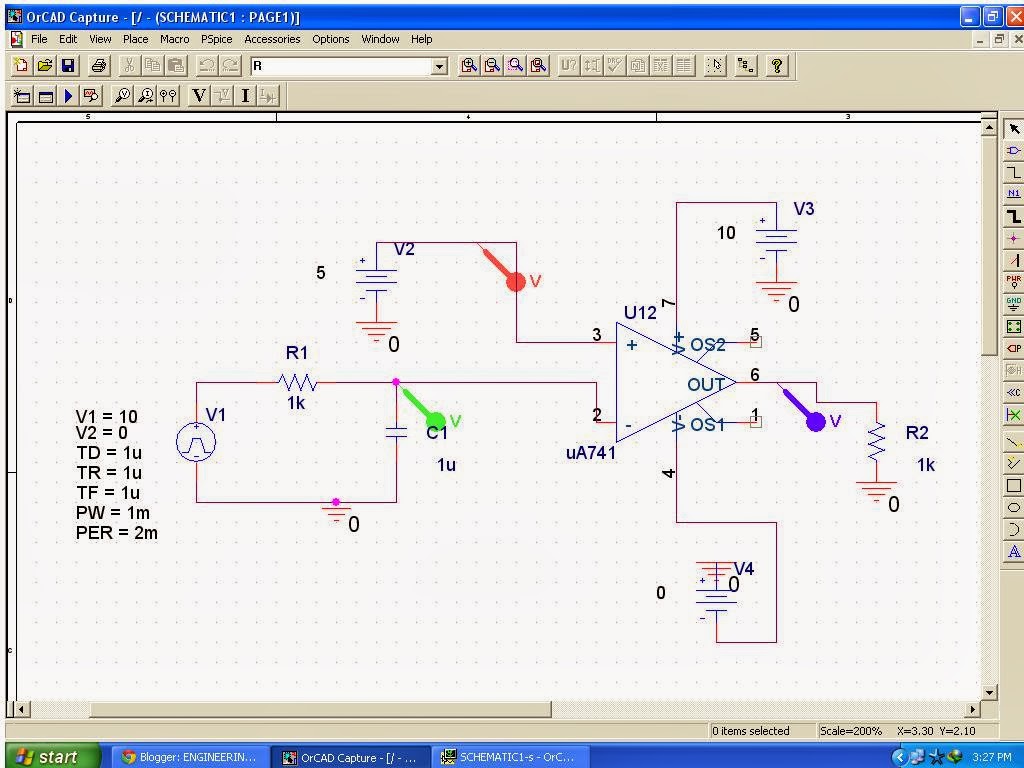Select the Place Rectangle tool
Viewport: 1024px width, 768px height.
[1014, 486]
